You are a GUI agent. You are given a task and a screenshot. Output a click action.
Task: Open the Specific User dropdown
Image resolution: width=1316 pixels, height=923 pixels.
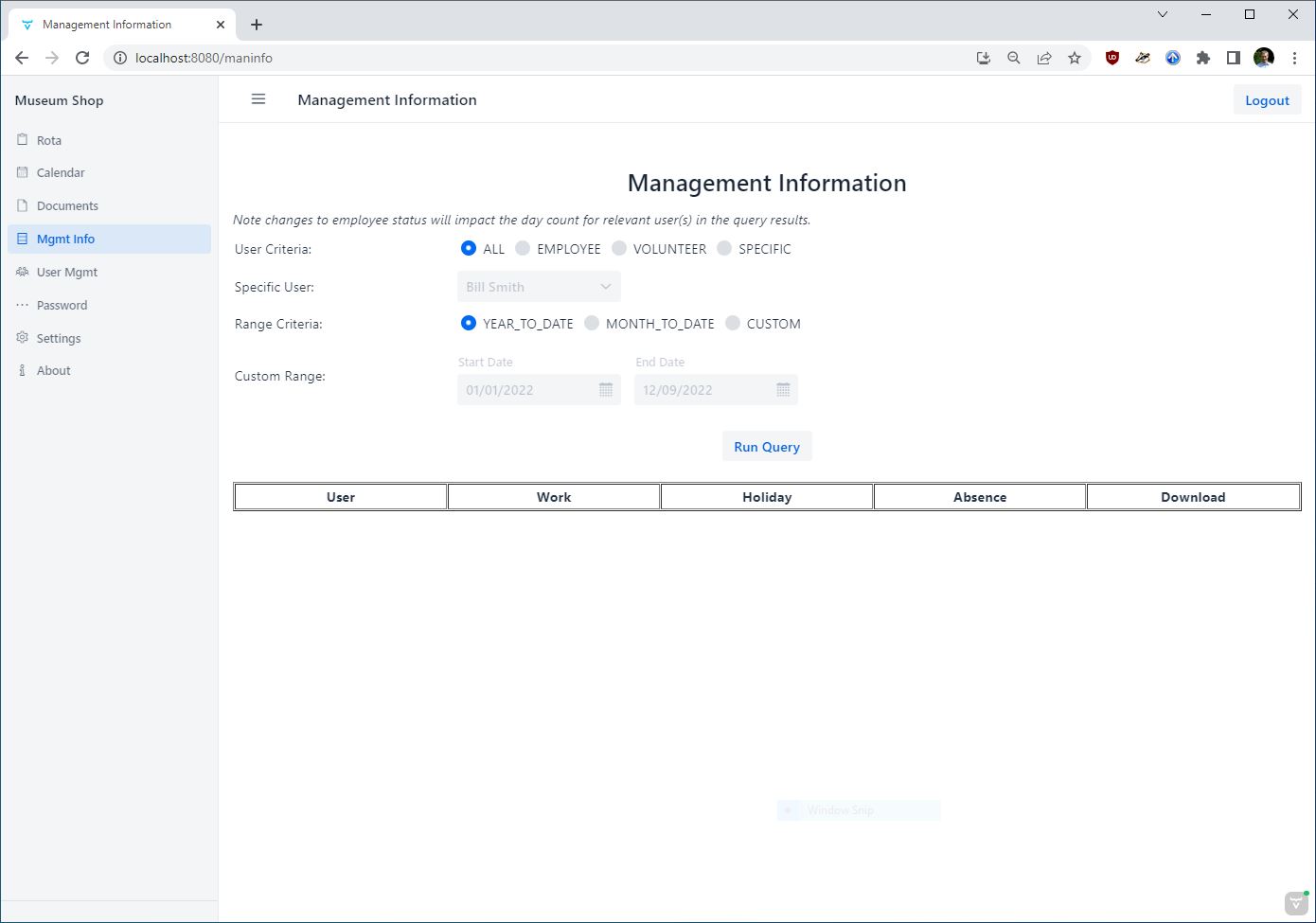[x=539, y=287]
